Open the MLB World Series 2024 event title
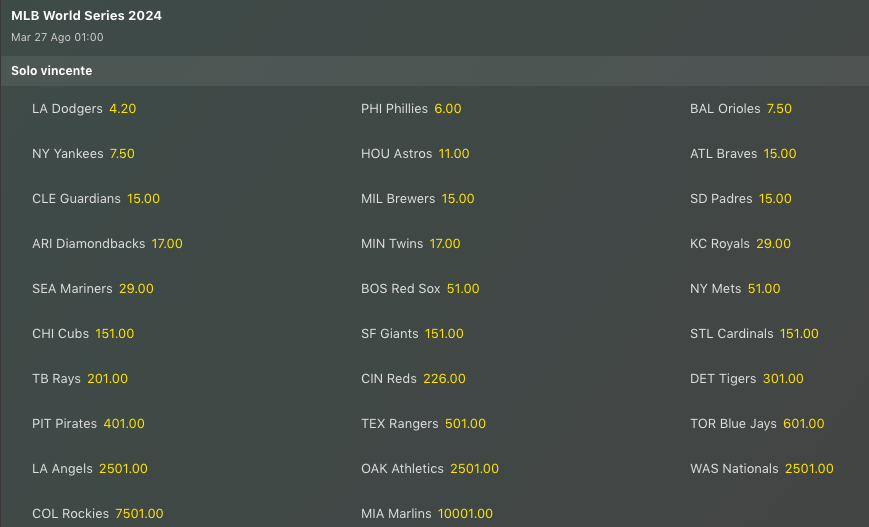The image size is (869, 527). click(x=86, y=16)
